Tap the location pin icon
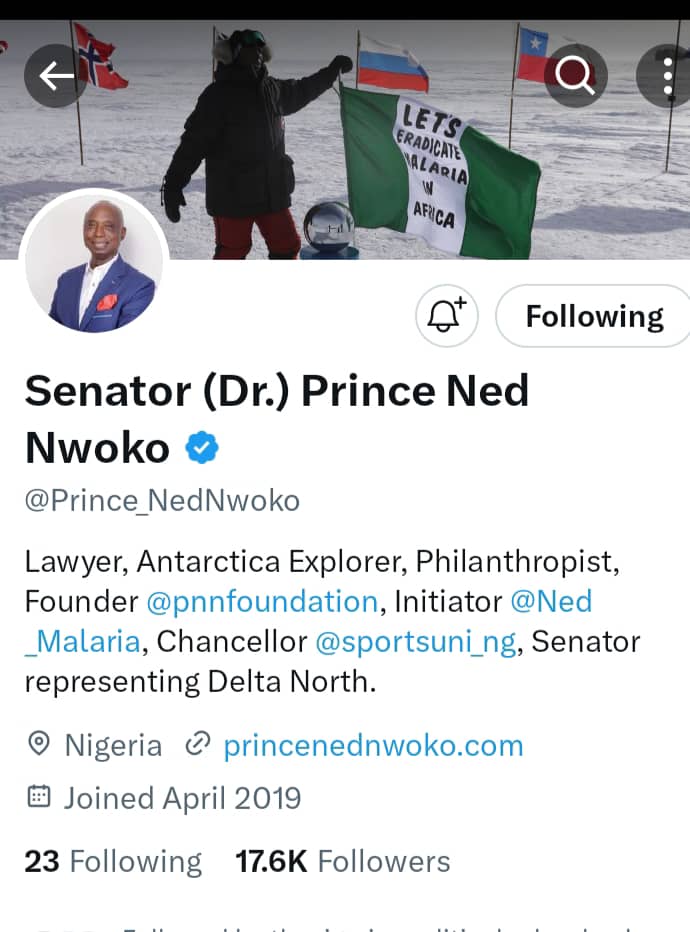Screen dimensions: 690x932 [x=40, y=745]
